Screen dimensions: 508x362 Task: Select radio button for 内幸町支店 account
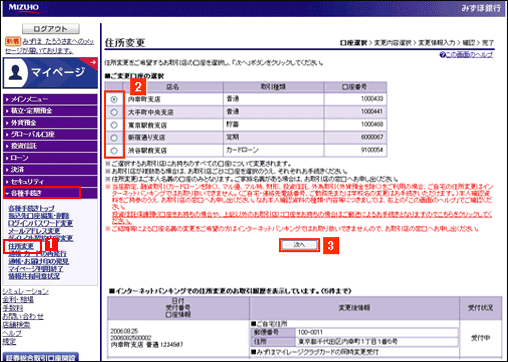click(x=114, y=99)
